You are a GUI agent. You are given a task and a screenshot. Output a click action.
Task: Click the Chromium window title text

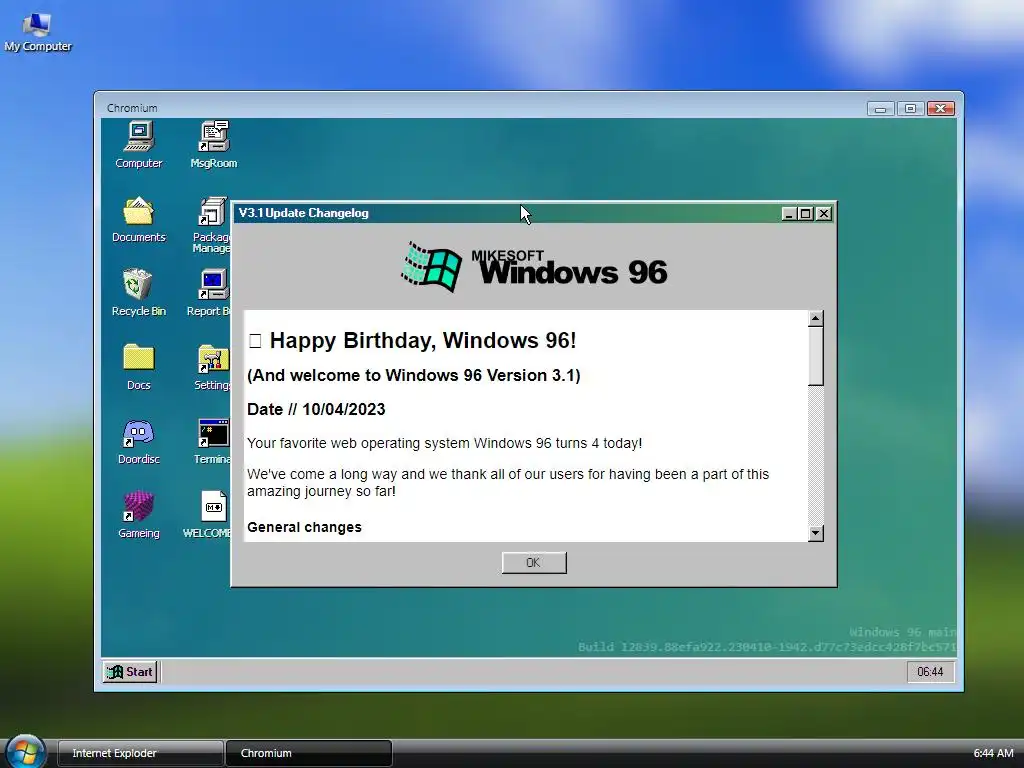click(132, 108)
